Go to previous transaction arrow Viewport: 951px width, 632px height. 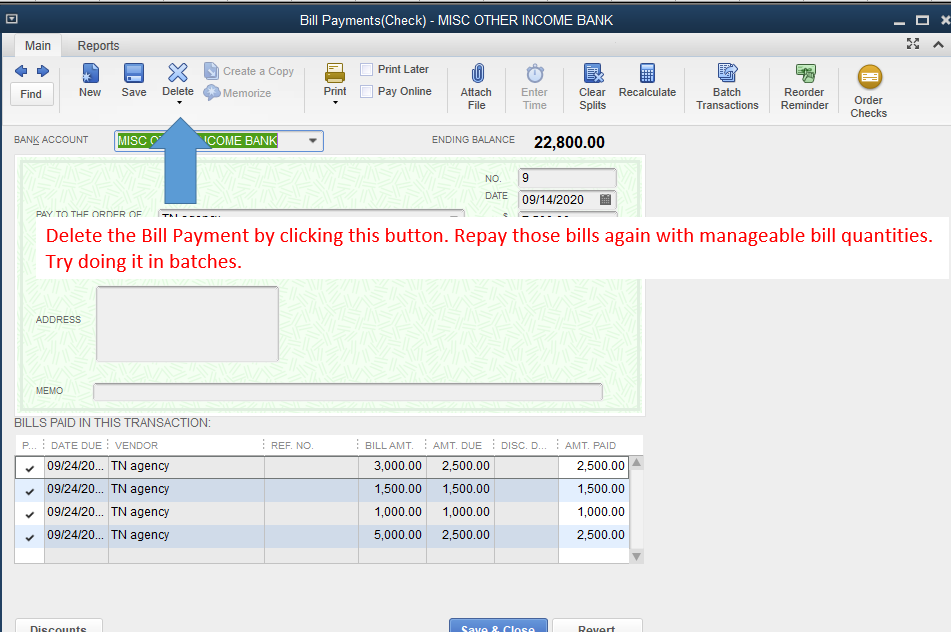[x=21, y=71]
